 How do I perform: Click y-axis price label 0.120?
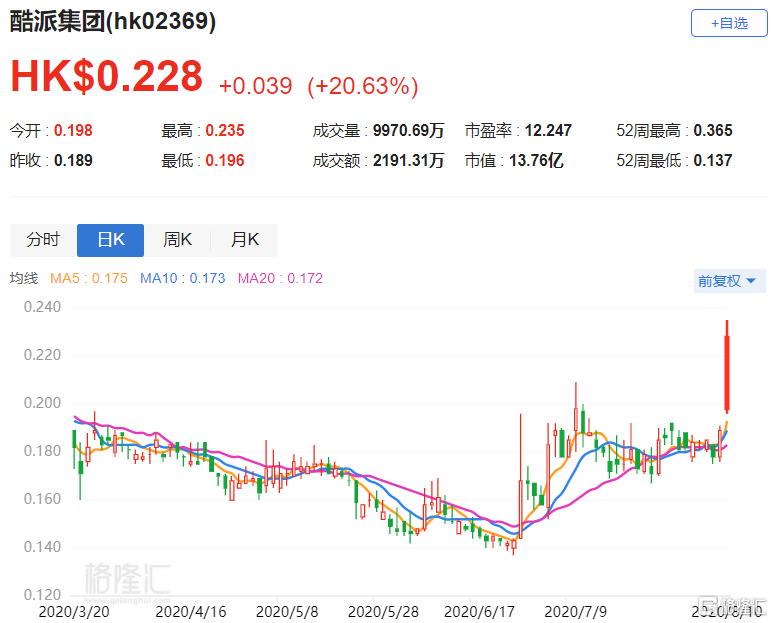tap(42, 595)
